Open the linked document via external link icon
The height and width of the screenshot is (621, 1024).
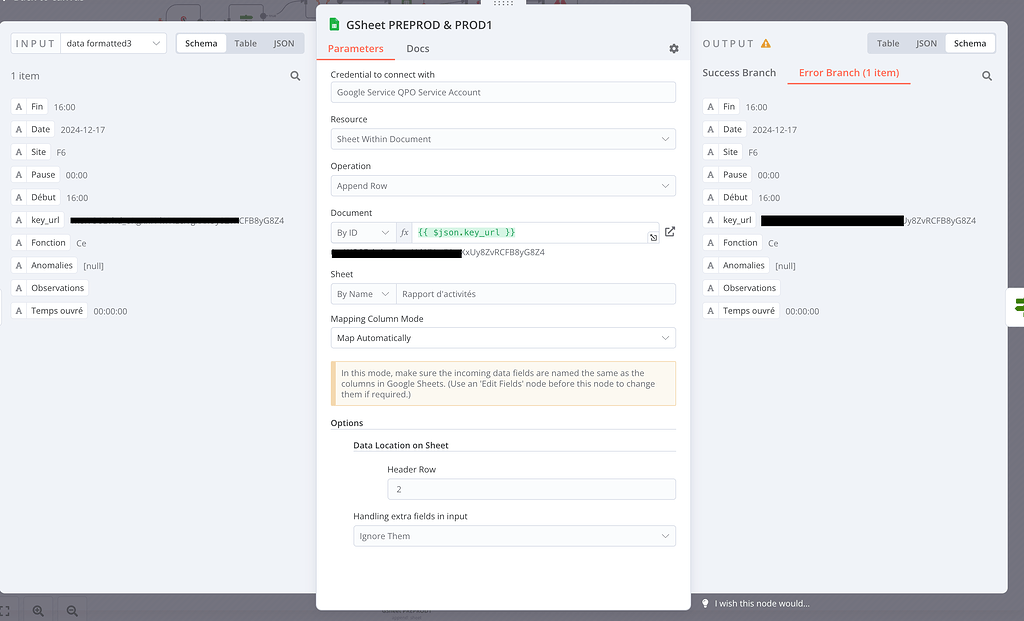point(669,231)
